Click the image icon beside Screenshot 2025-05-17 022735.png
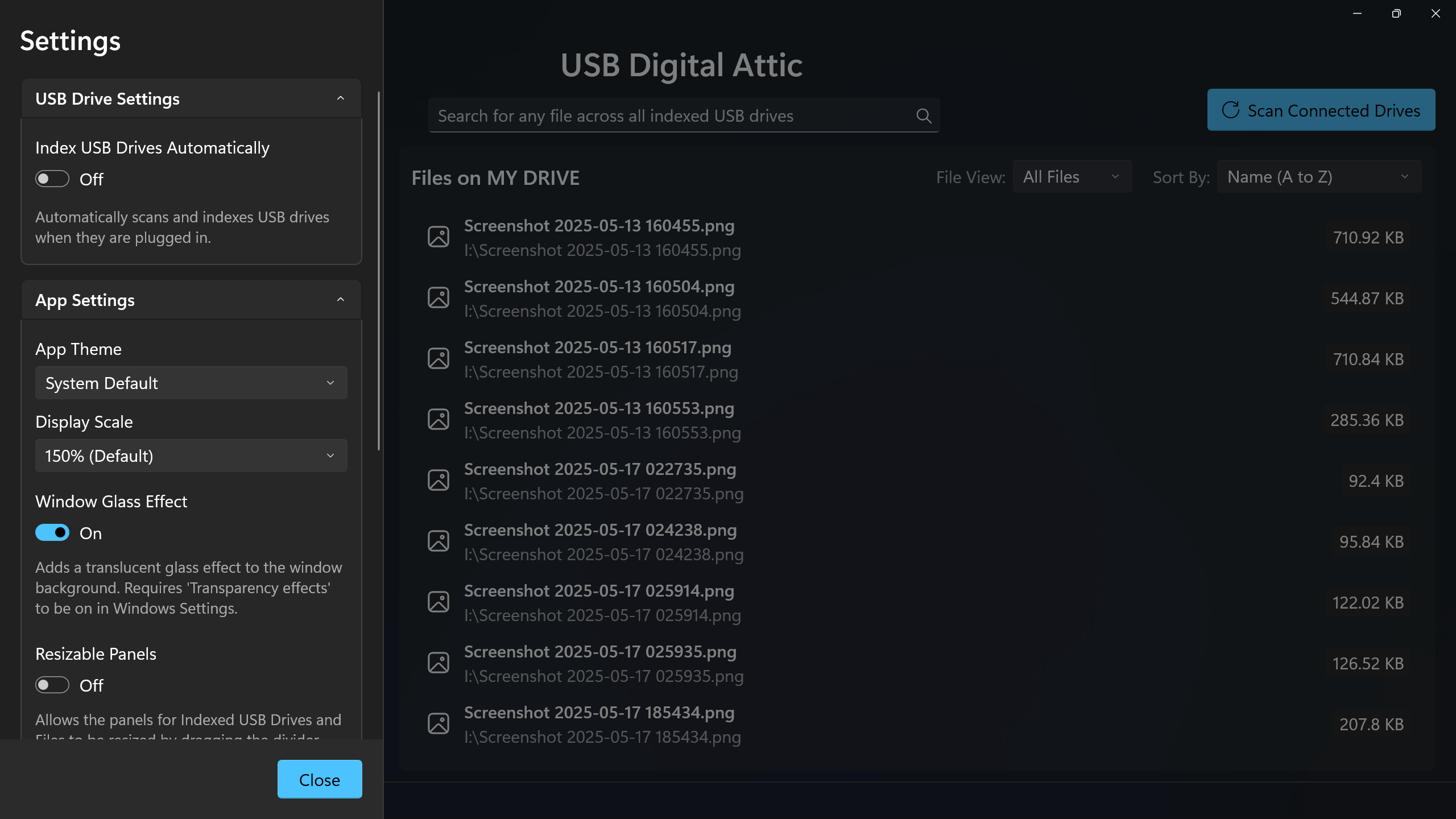1456x819 pixels. [x=439, y=479]
